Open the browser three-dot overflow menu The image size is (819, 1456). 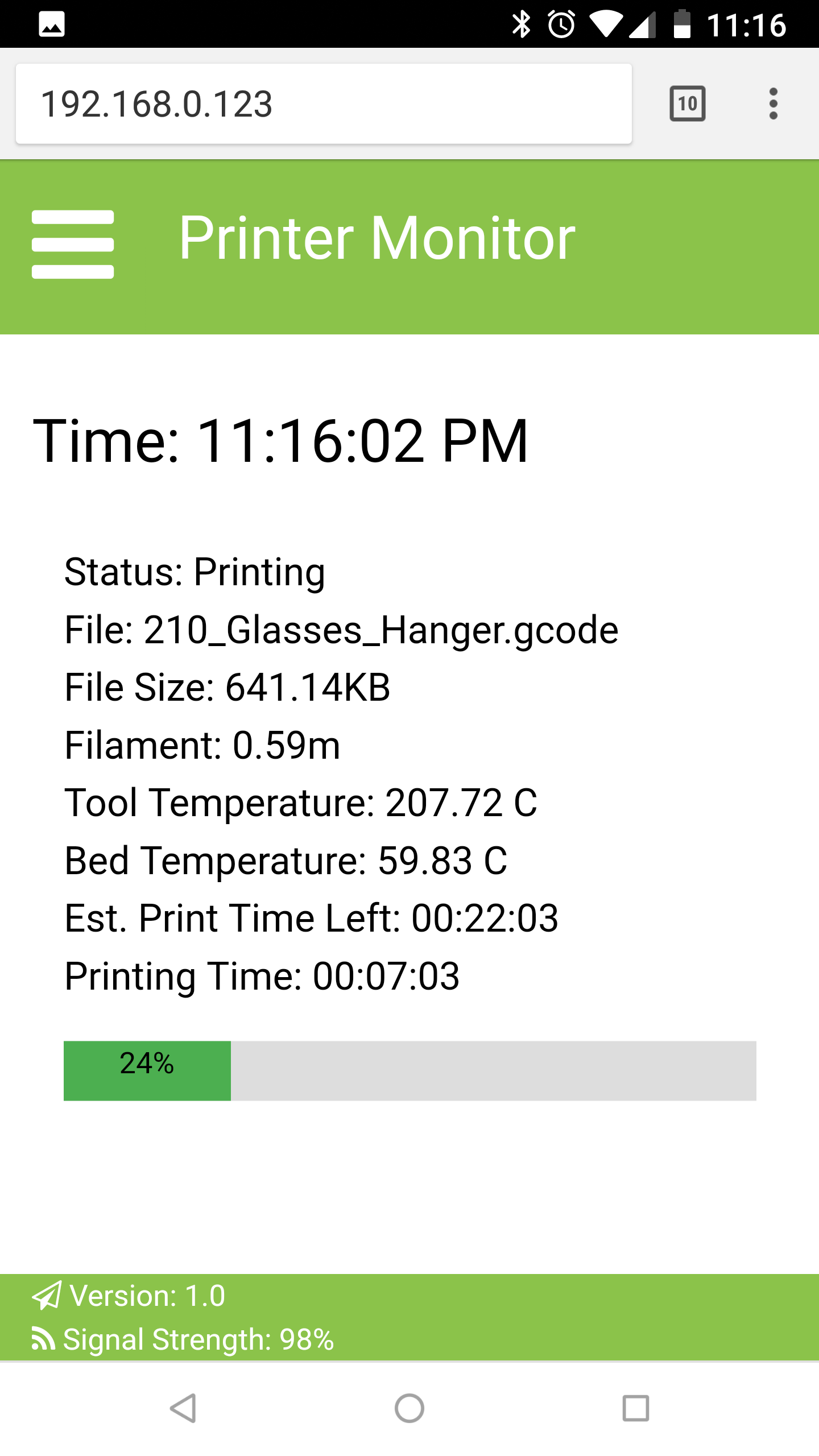click(x=773, y=104)
